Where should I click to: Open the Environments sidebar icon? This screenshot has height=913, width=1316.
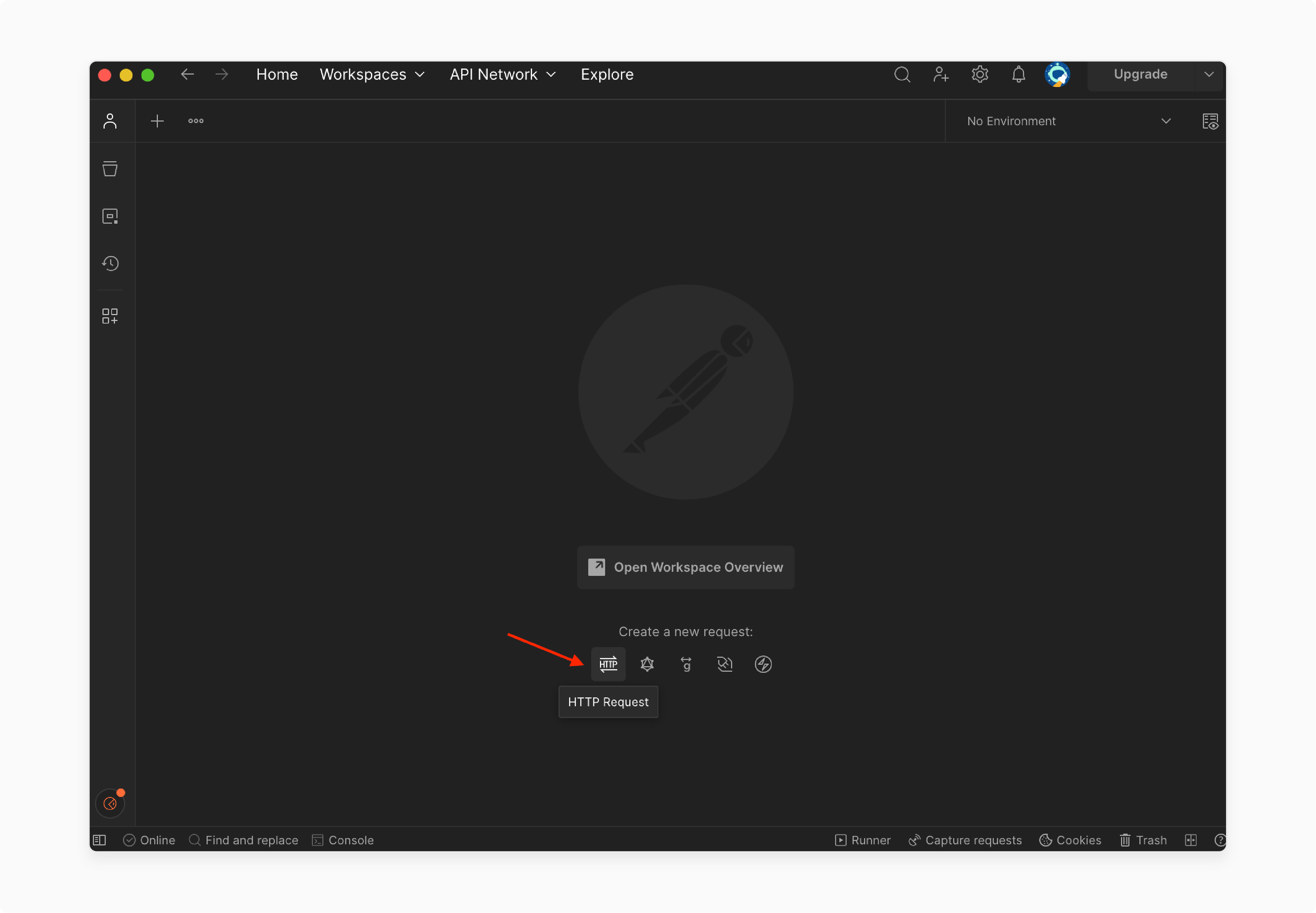[x=110, y=216]
